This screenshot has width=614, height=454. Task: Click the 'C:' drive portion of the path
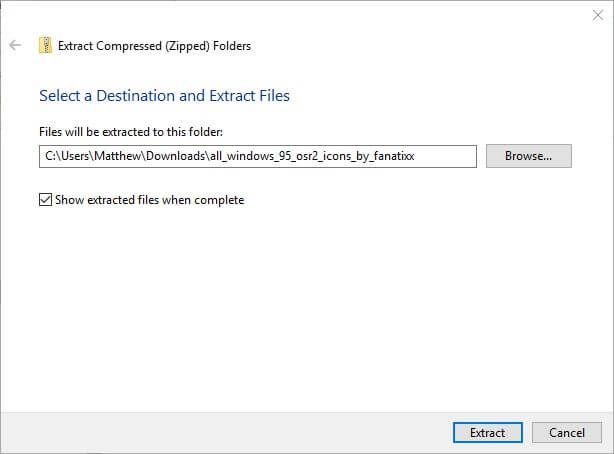point(50,156)
